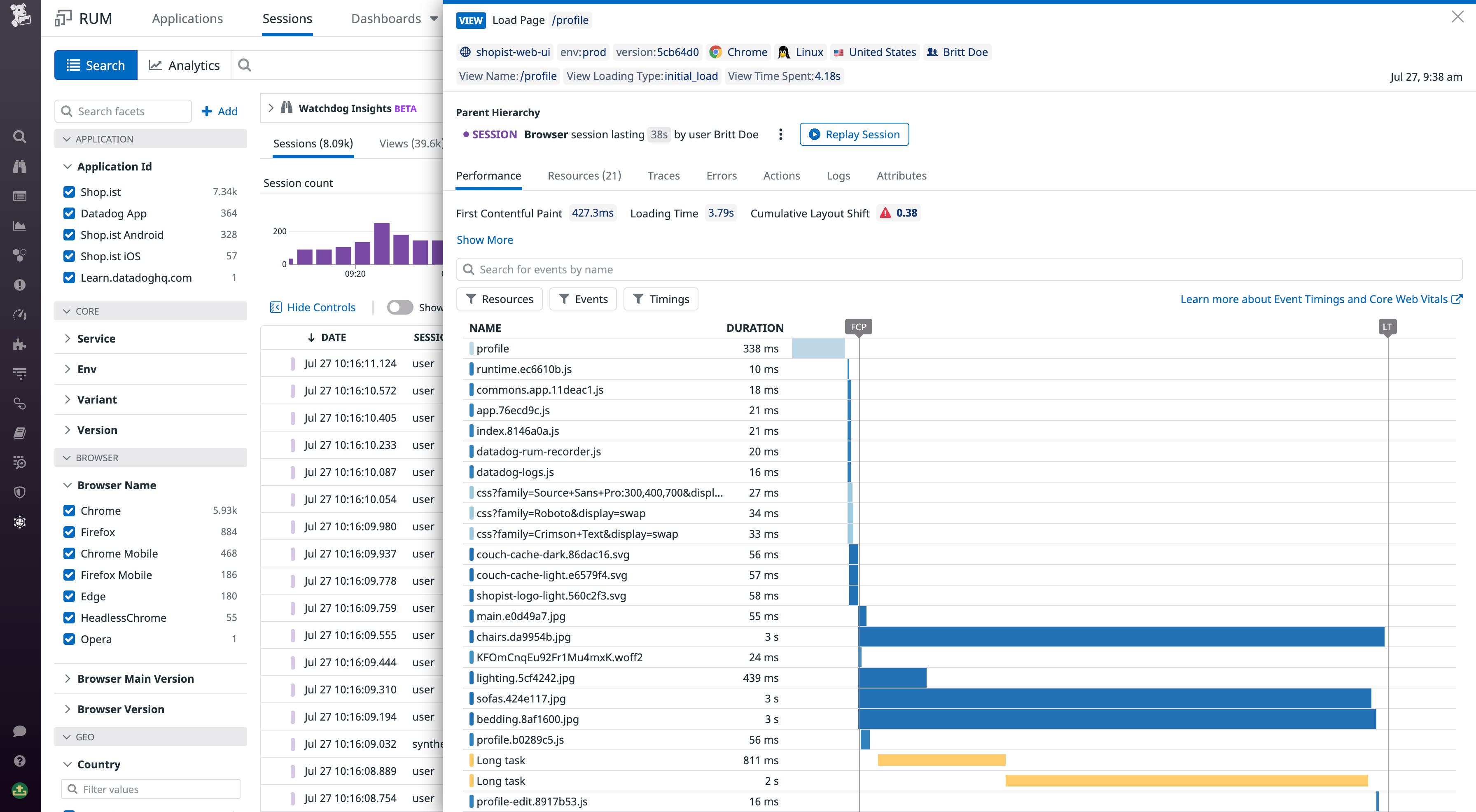Open the search magnifier in left sidebar

(x=19, y=137)
